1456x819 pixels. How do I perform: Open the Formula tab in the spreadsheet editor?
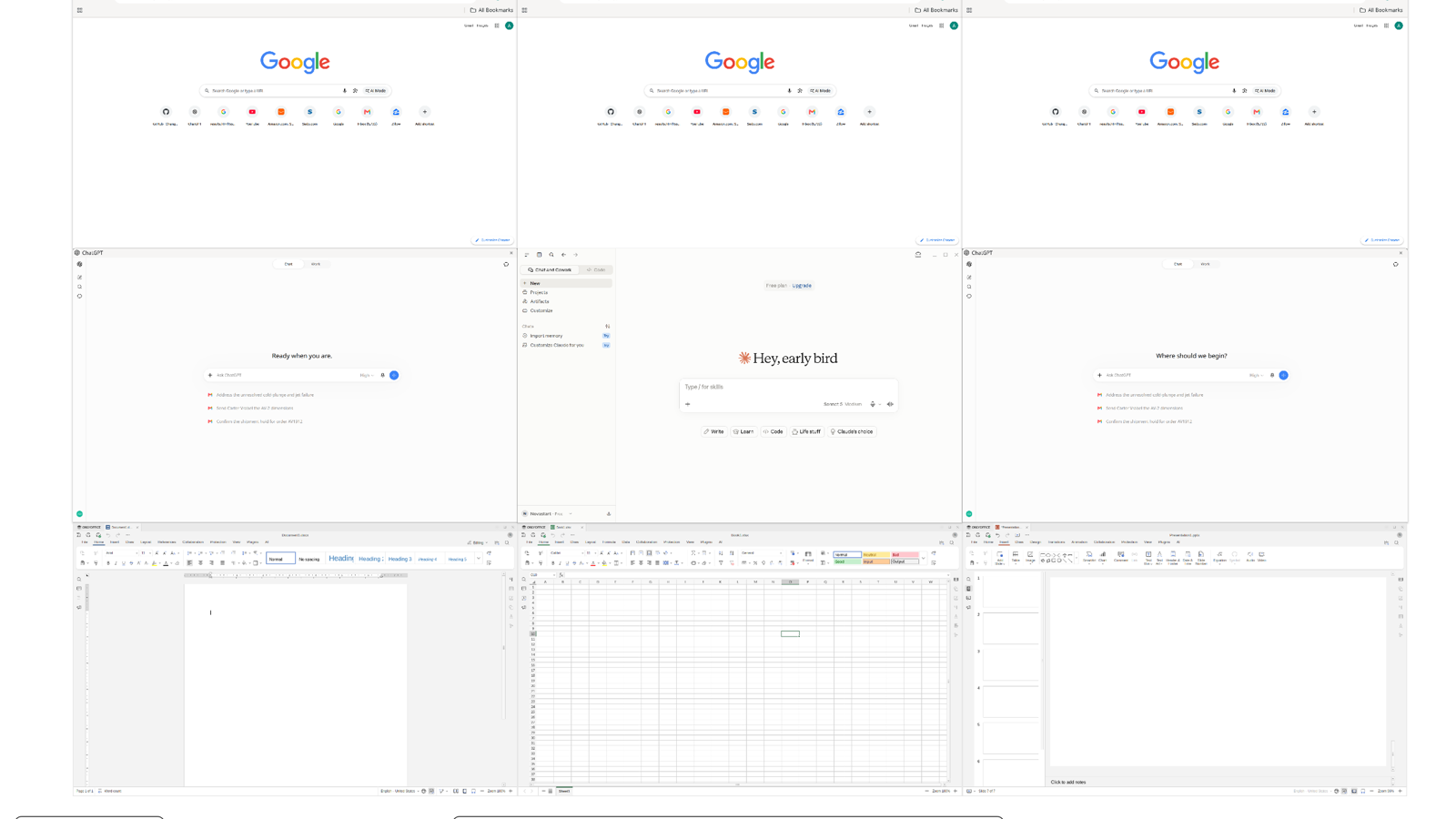click(x=609, y=542)
